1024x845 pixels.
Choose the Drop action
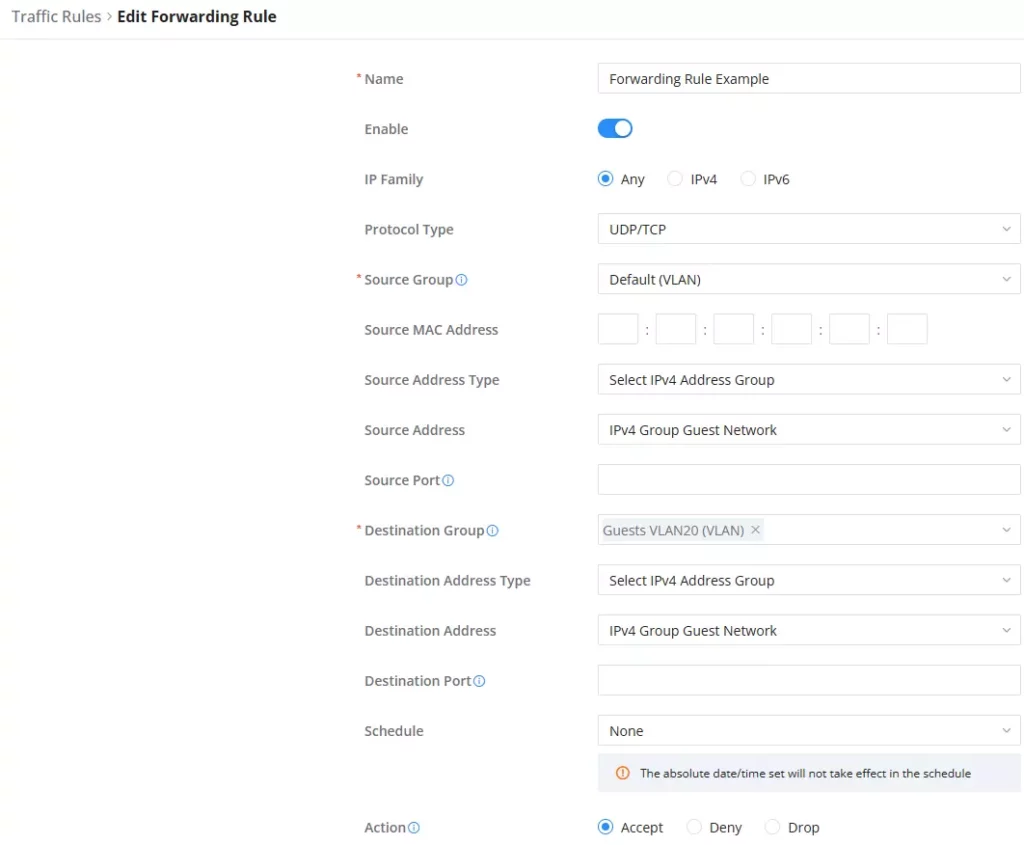772,827
